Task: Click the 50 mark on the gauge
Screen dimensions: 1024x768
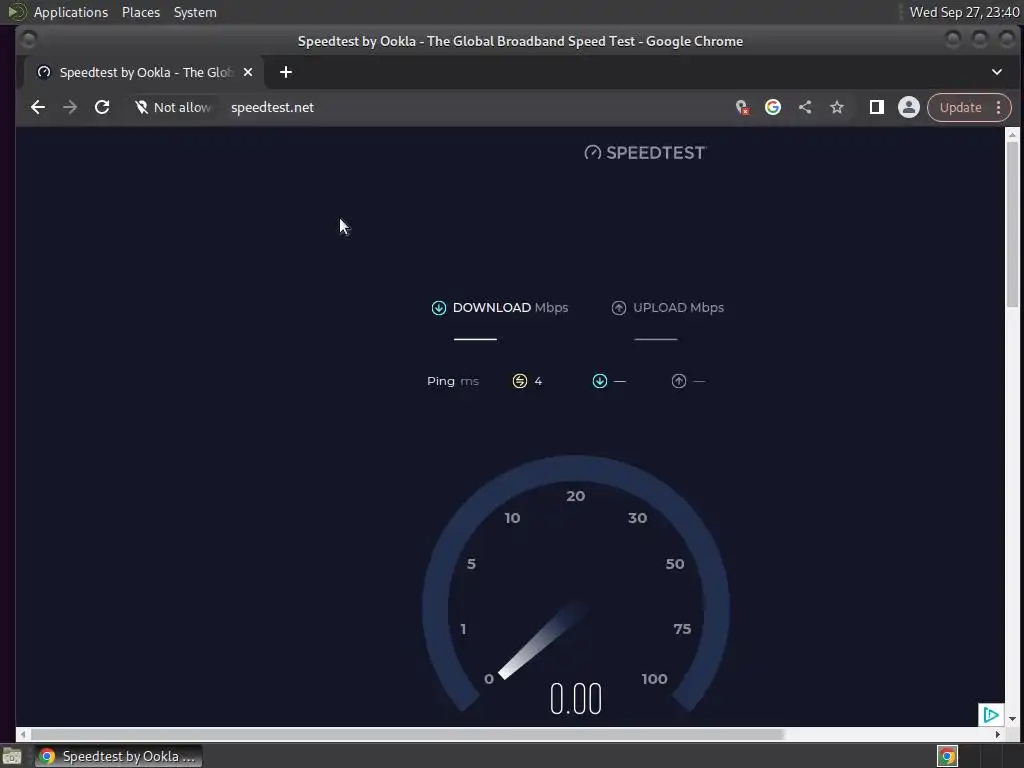Action: [675, 564]
